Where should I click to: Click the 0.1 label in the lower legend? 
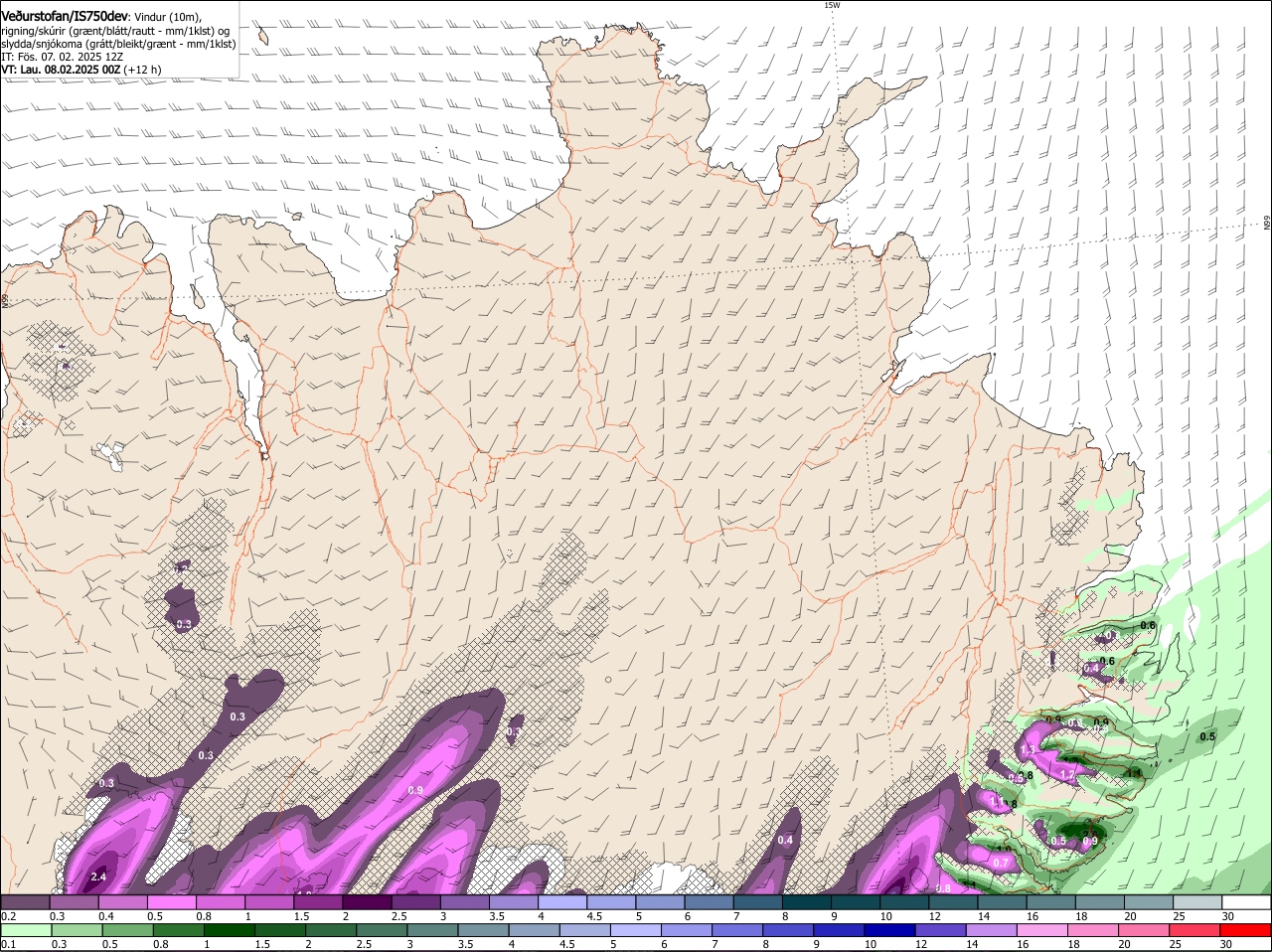click(8, 945)
